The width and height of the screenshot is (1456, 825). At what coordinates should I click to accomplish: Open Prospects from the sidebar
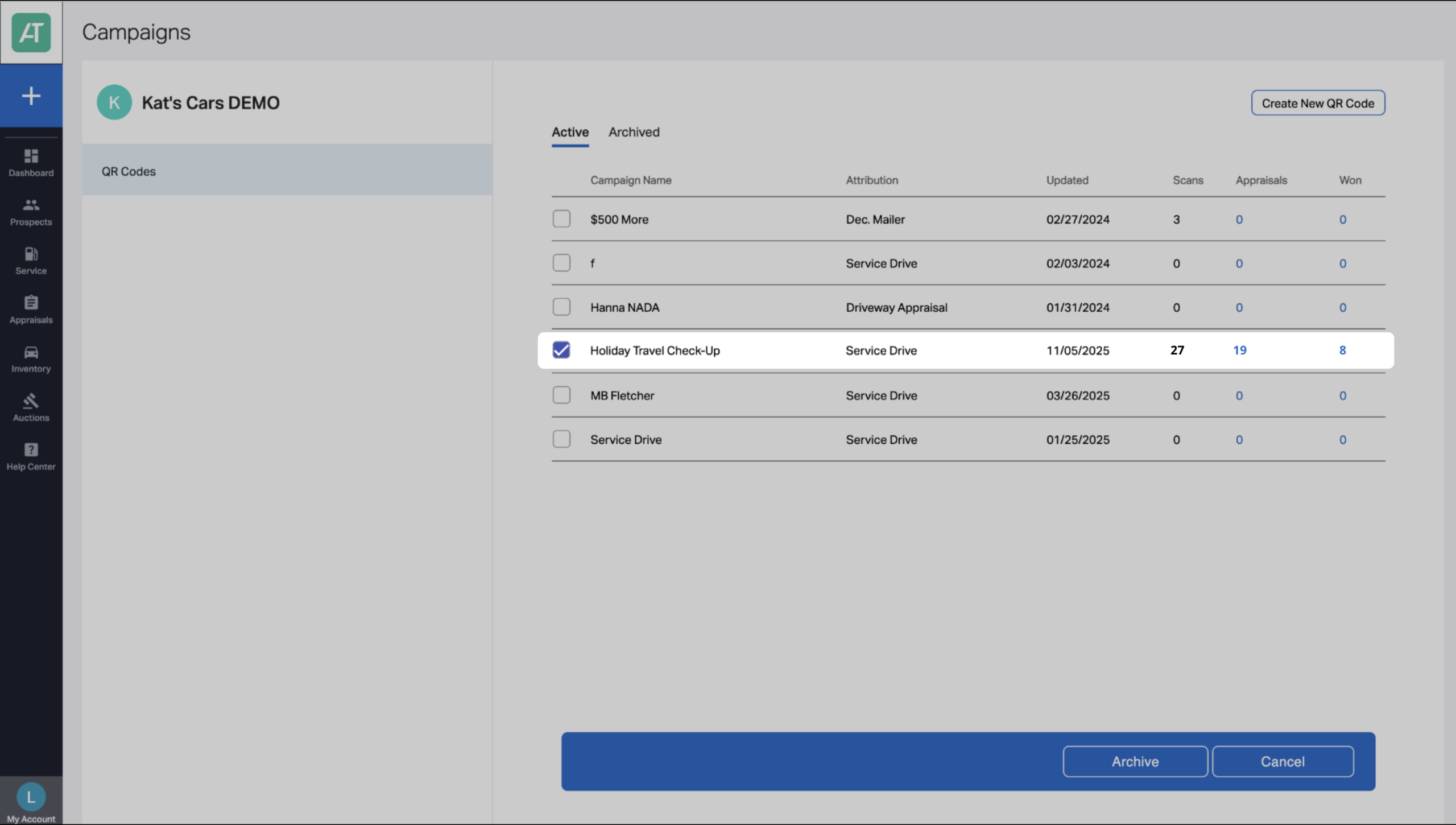pyautogui.click(x=31, y=212)
